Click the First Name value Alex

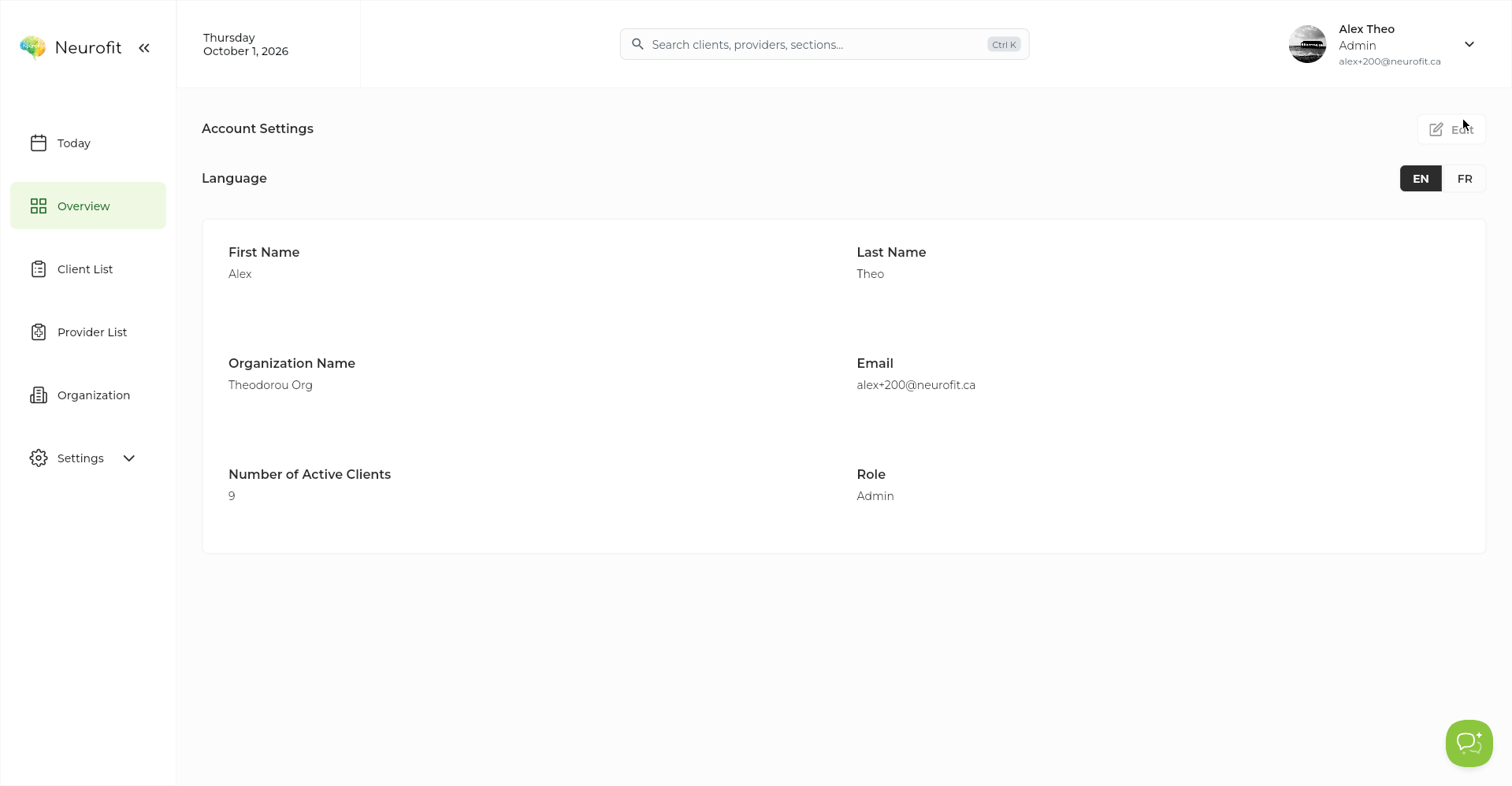coord(240,274)
